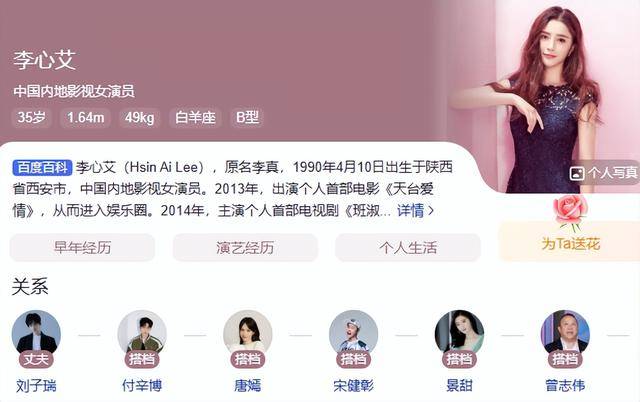640x402 pixels.
Task: Click the 百度百科 badge
Action: (x=42, y=167)
